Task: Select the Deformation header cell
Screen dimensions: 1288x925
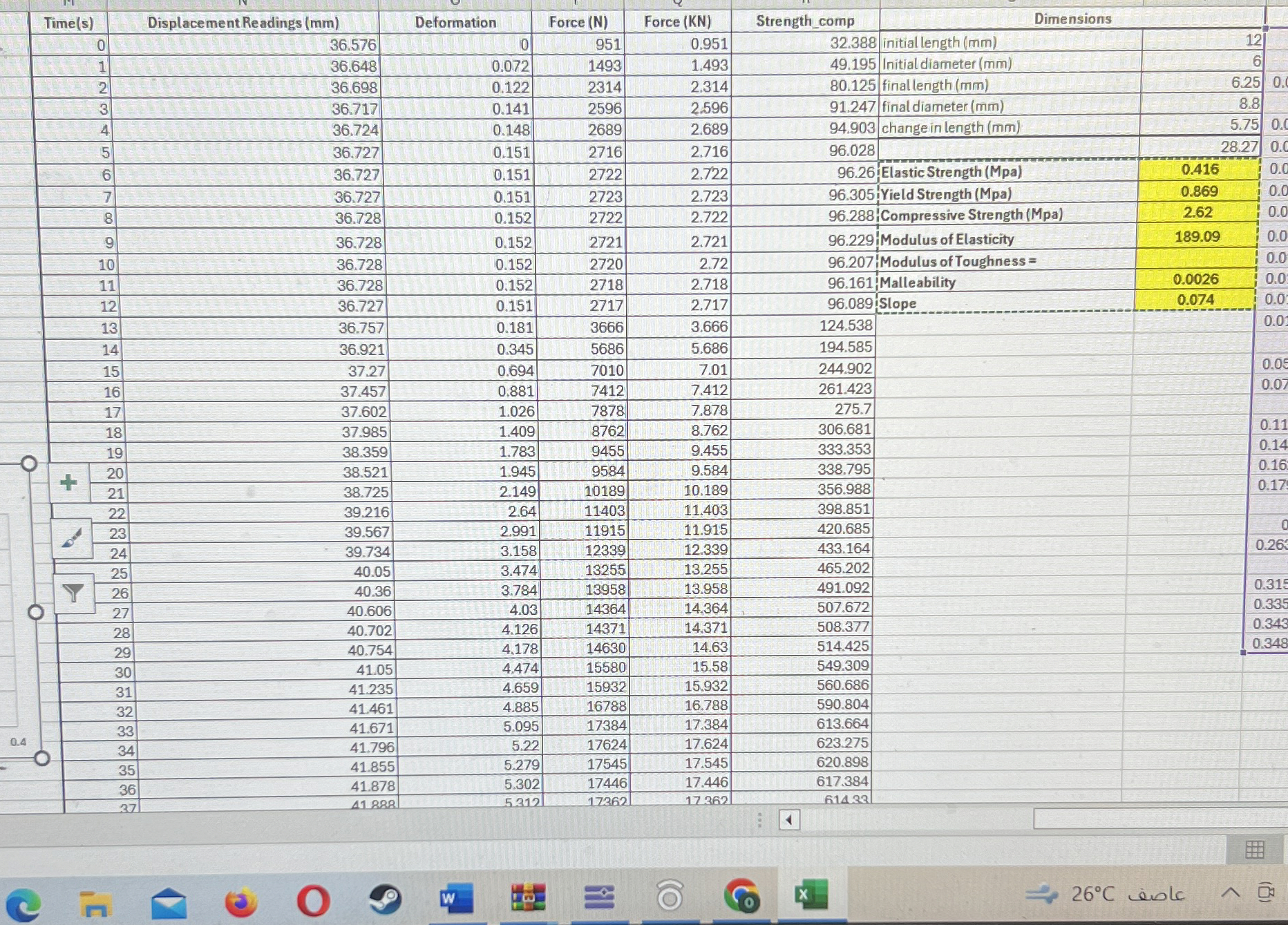Action: (x=455, y=22)
